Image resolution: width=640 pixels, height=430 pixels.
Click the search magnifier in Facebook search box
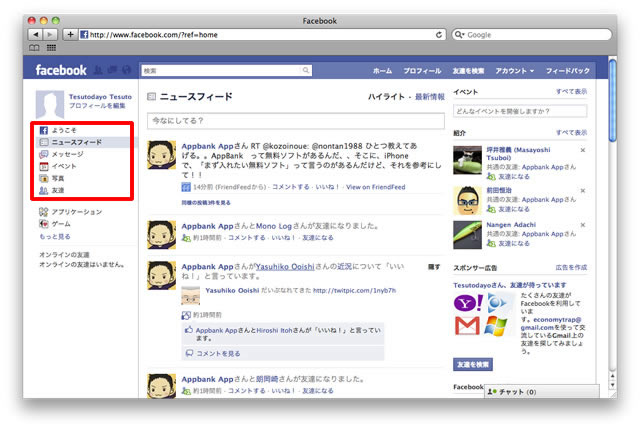click(x=306, y=70)
